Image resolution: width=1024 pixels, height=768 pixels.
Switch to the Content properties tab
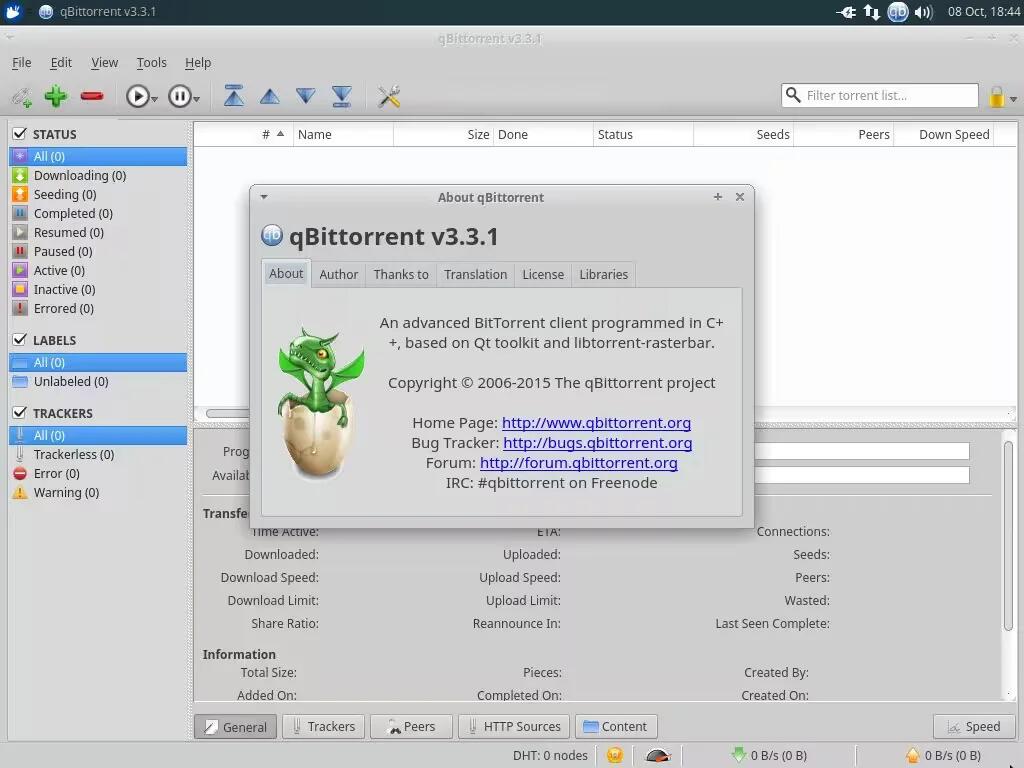point(616,726)
